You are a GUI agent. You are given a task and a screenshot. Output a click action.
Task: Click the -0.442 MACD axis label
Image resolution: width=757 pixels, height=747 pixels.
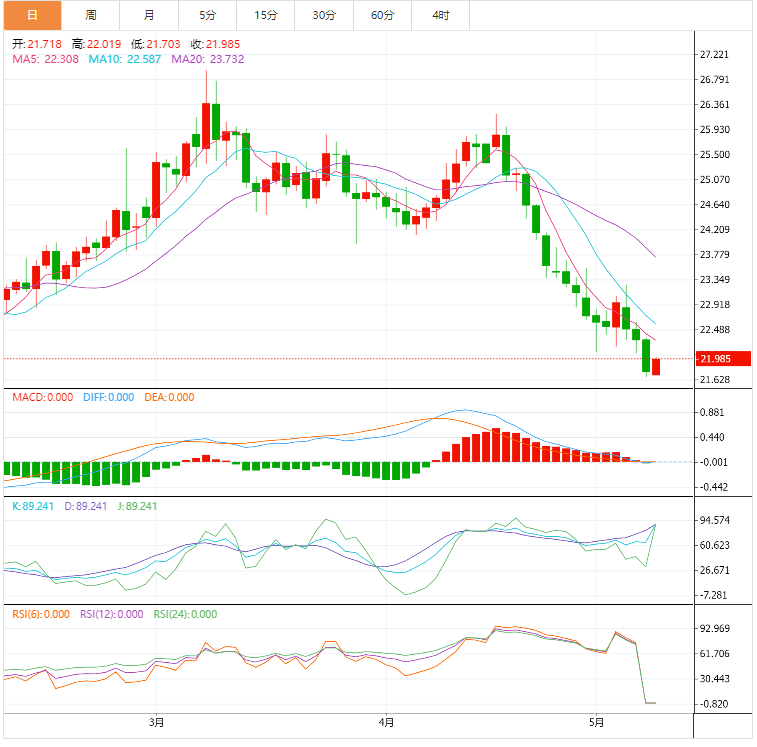[x=714, y=487]
